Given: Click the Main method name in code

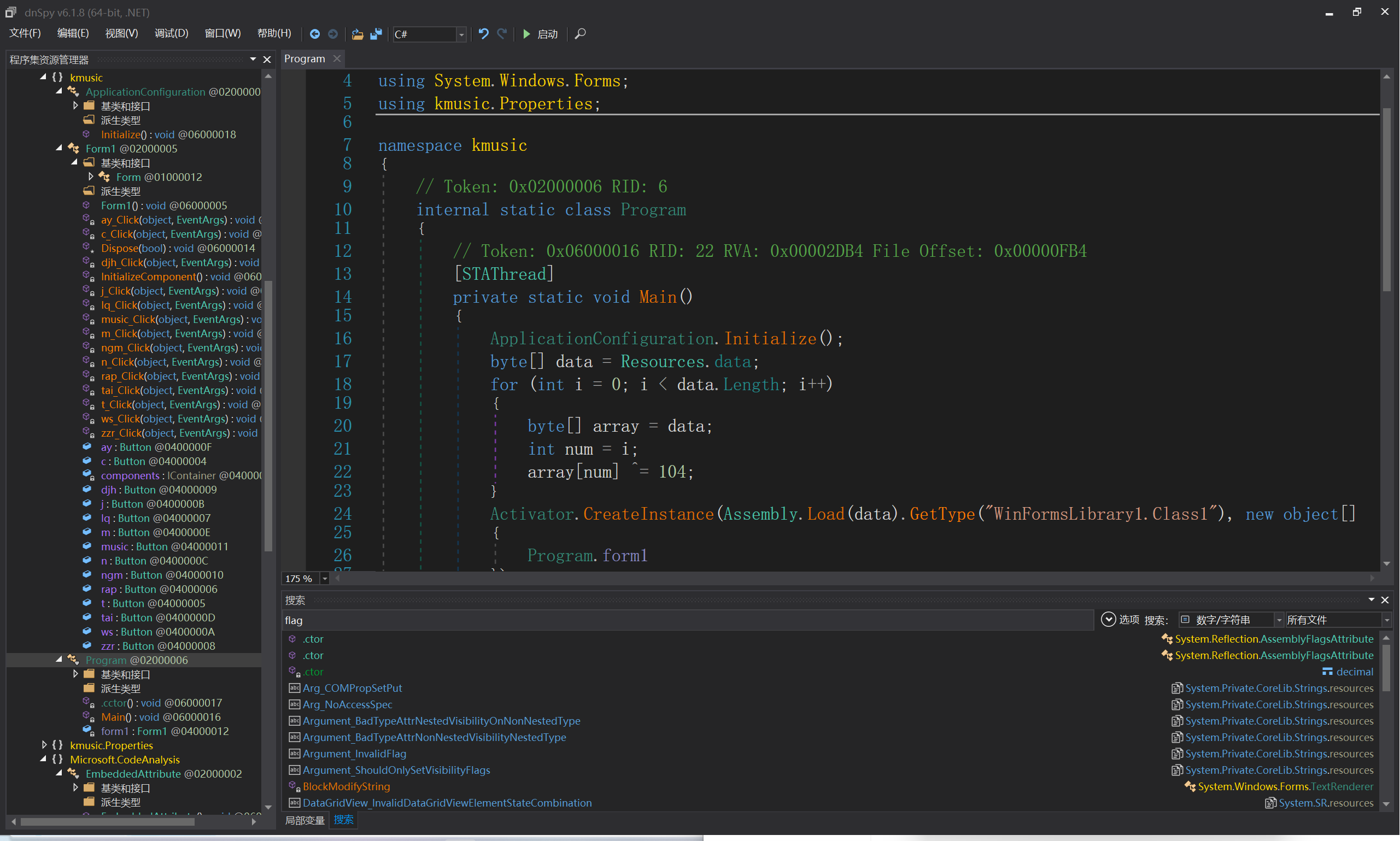Looking at the screenshot, I should [658, 297].
